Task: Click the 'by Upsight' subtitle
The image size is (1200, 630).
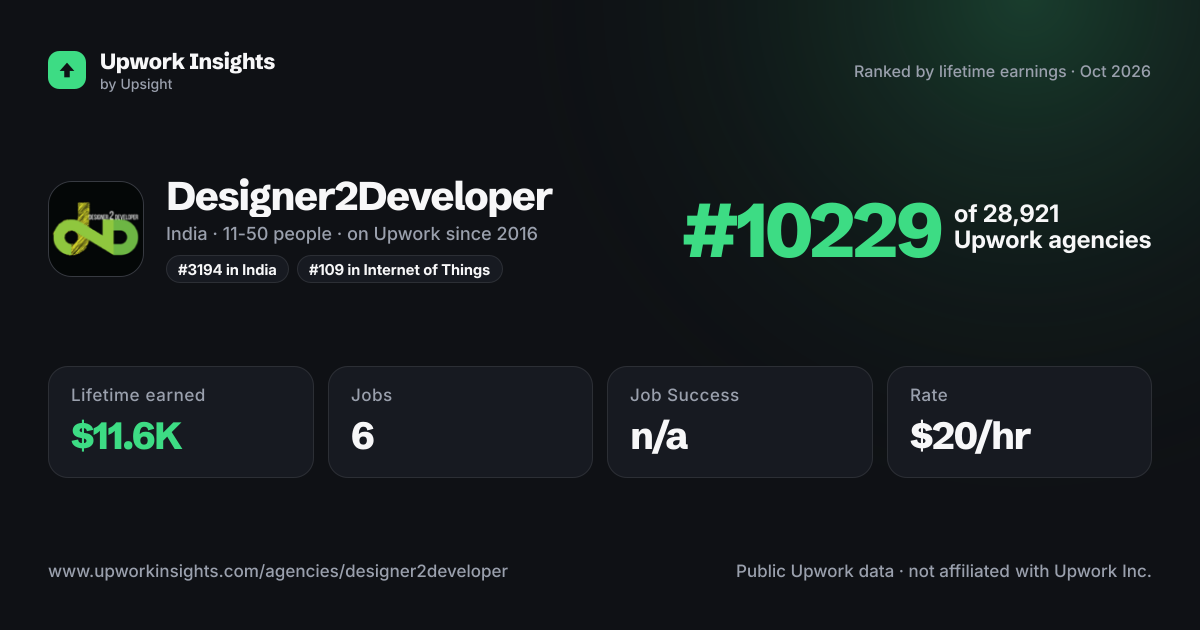Action: [136, 85]
